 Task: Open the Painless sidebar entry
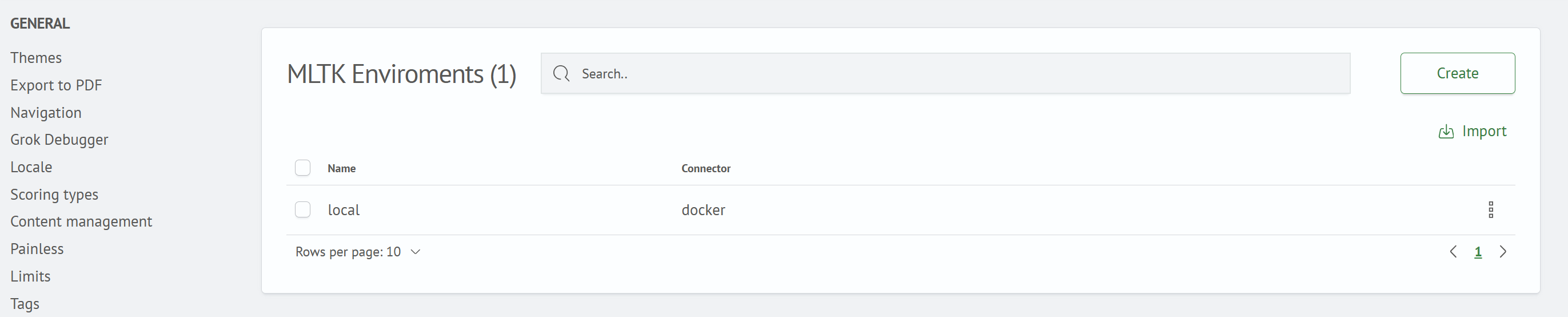pos(37,249)
